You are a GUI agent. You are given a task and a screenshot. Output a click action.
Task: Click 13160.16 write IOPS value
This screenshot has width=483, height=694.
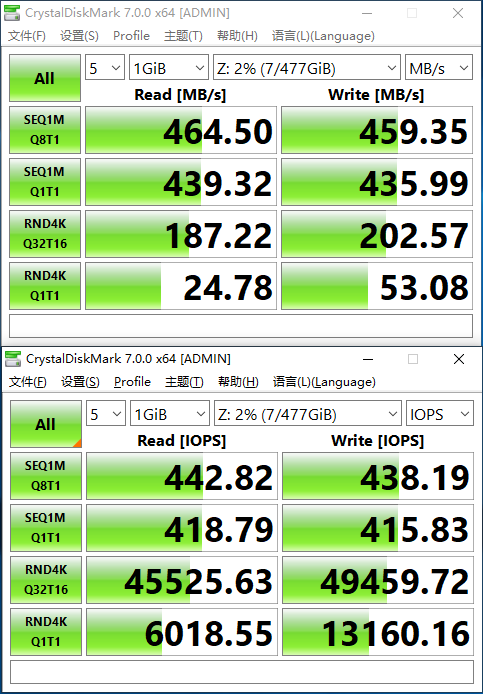pyautogui.click(x=378, y=632)
